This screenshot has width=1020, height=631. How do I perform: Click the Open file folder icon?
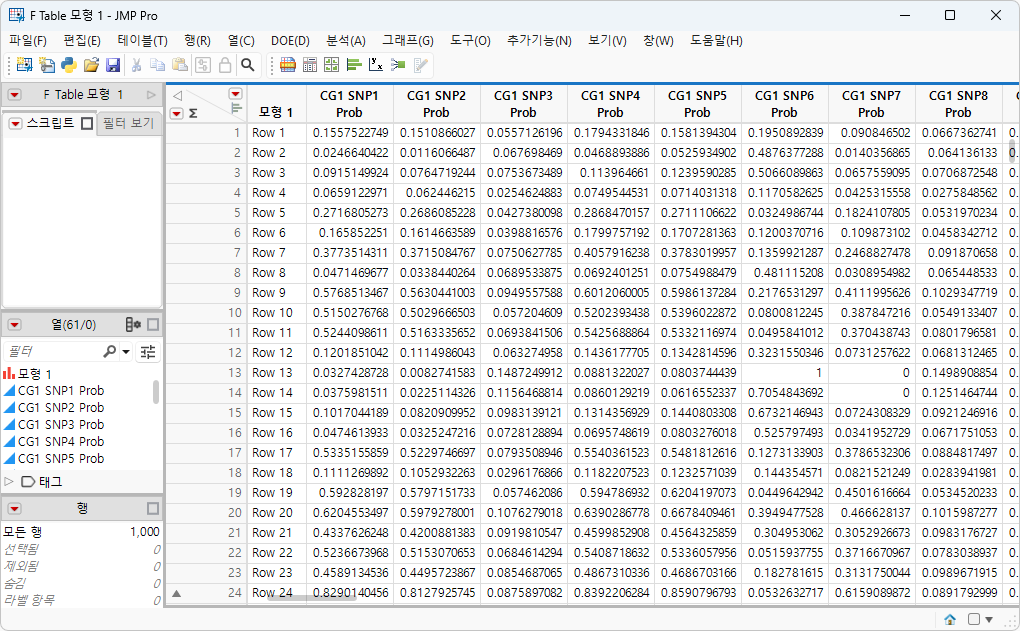pos(91,64)
